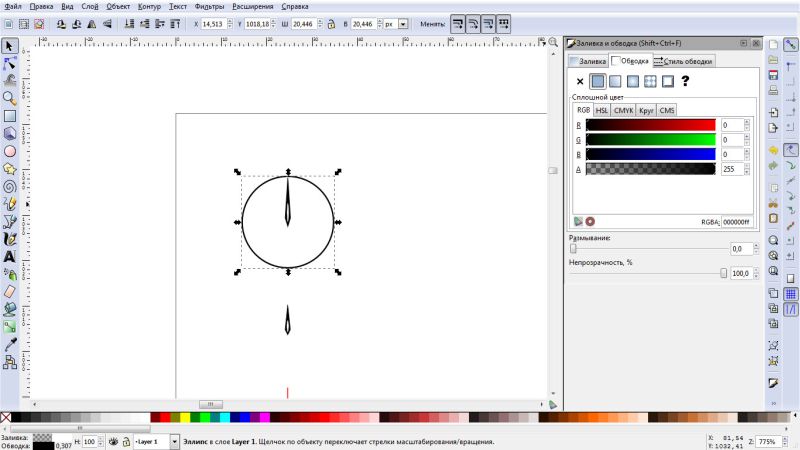Pick yellow swatch in bottom palette
Viewport: 800px width, 450px height.
(185, 418)
